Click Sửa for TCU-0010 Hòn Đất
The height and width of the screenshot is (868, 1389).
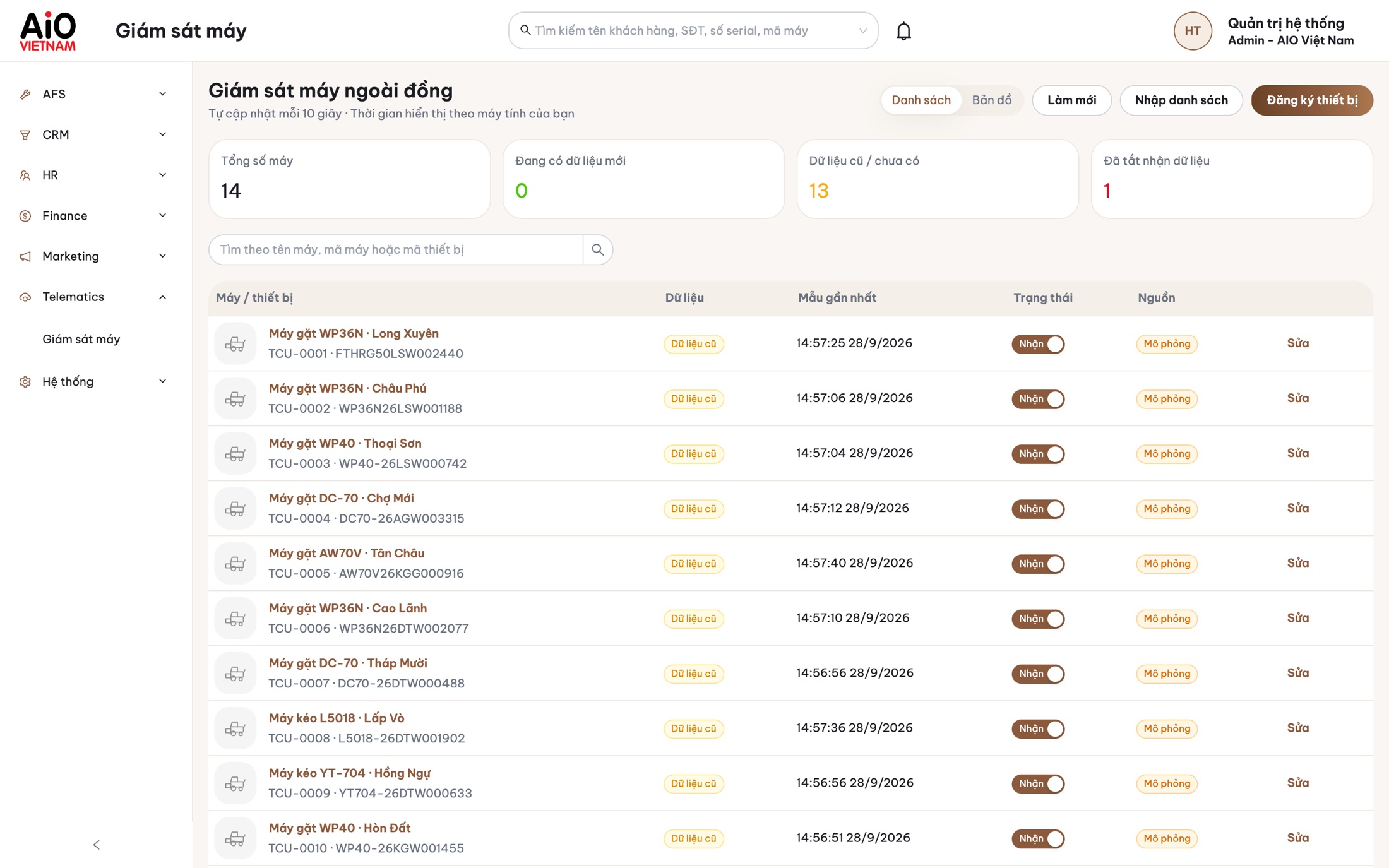click(x=1297, y=838)
